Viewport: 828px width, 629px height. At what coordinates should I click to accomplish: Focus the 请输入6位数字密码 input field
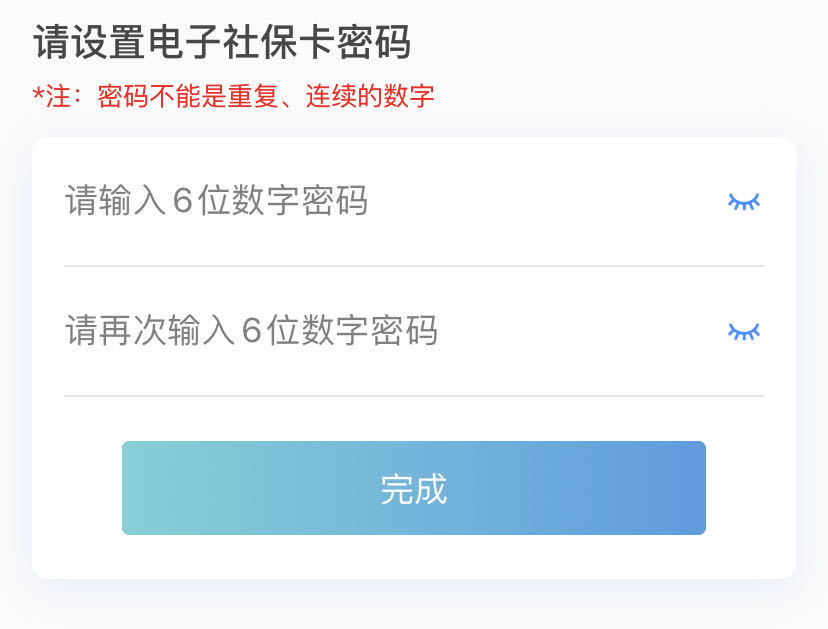300,201
